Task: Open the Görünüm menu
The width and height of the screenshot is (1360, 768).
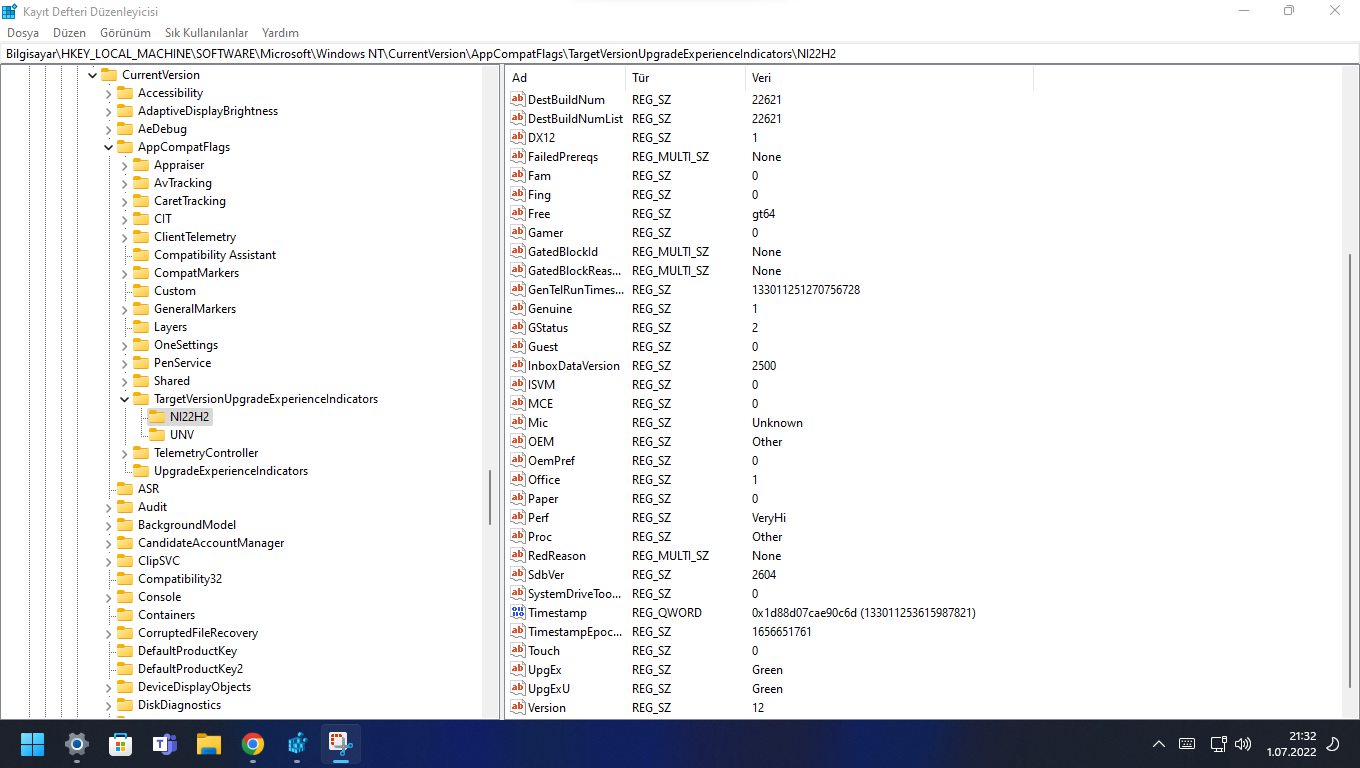Action: click(125, 33)
